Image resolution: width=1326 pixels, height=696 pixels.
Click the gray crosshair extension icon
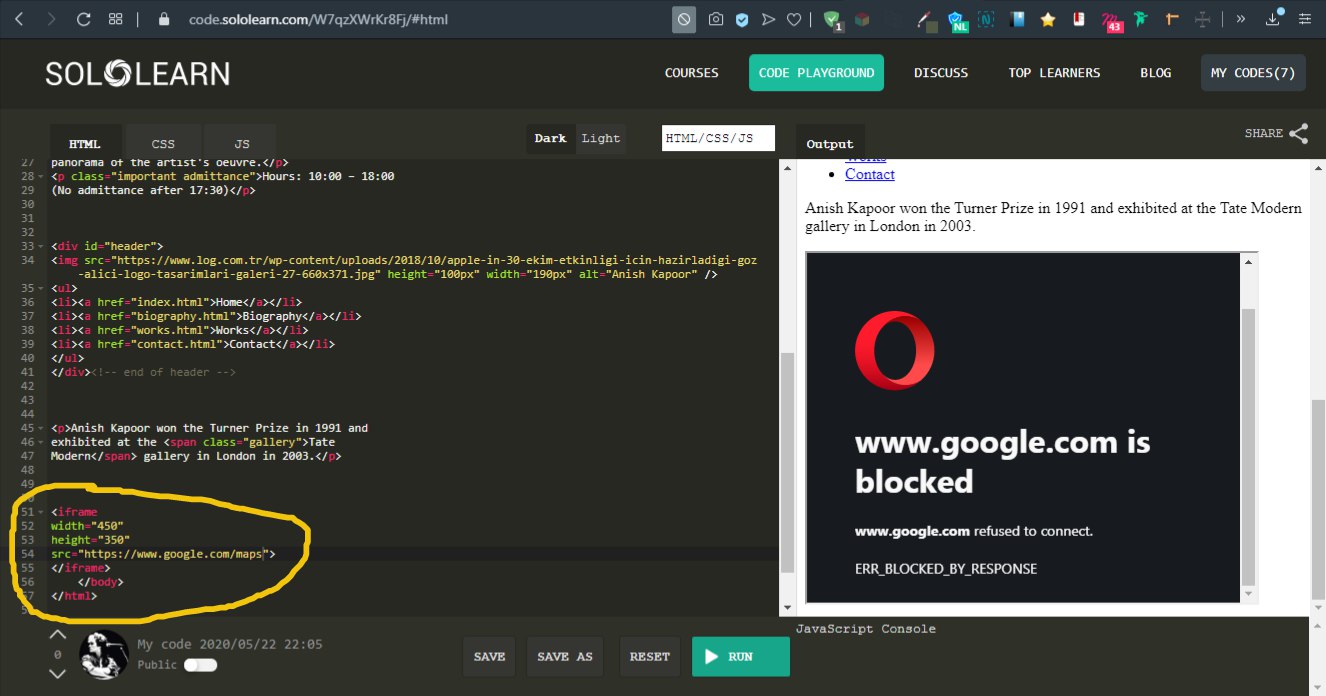(1203, 19)
